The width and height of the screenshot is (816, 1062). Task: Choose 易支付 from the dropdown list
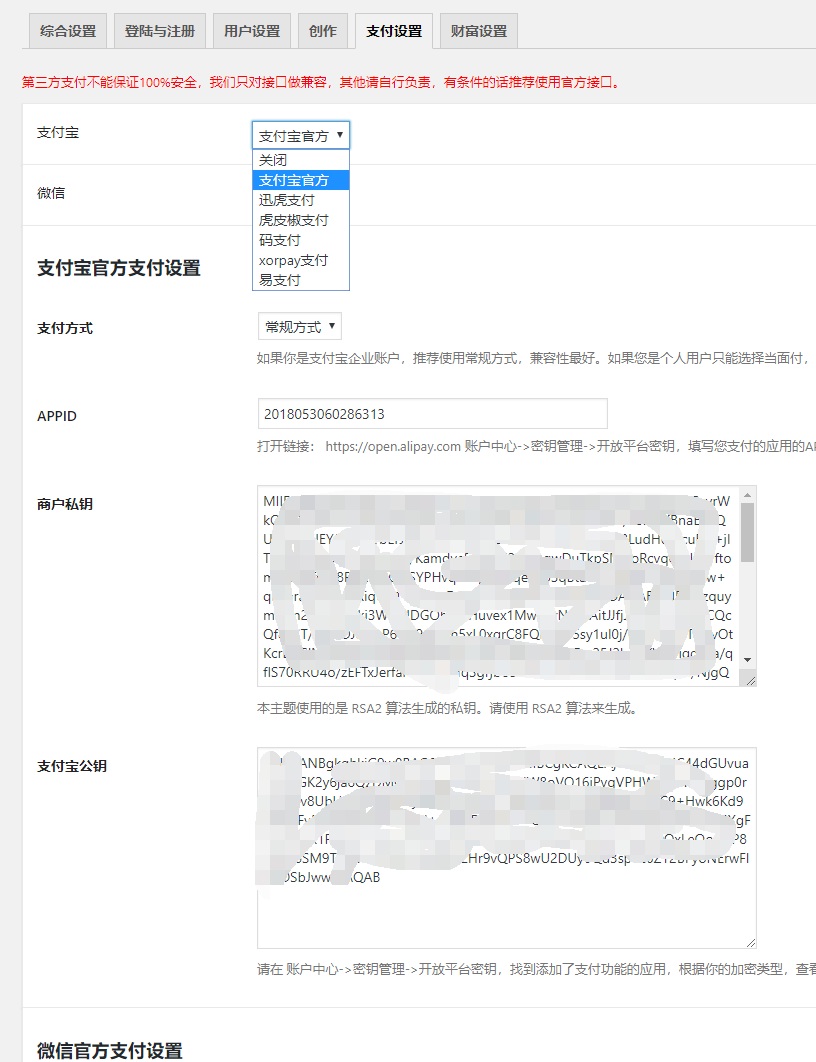301,280
